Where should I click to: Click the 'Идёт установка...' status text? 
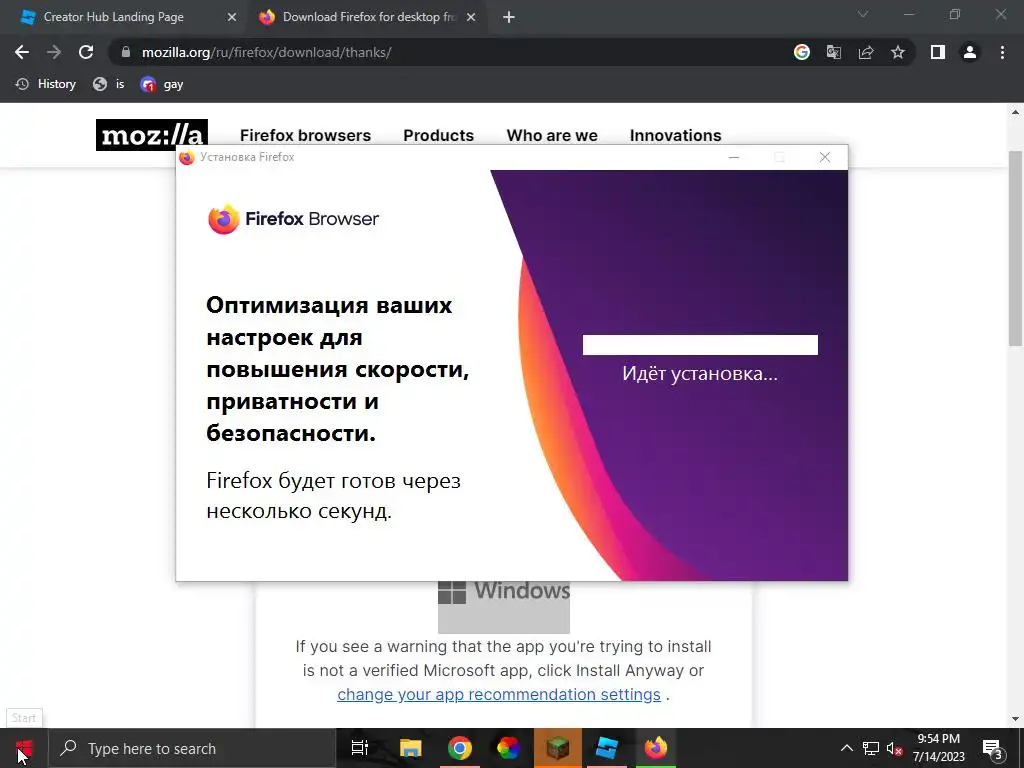click(x=700, y=374)
